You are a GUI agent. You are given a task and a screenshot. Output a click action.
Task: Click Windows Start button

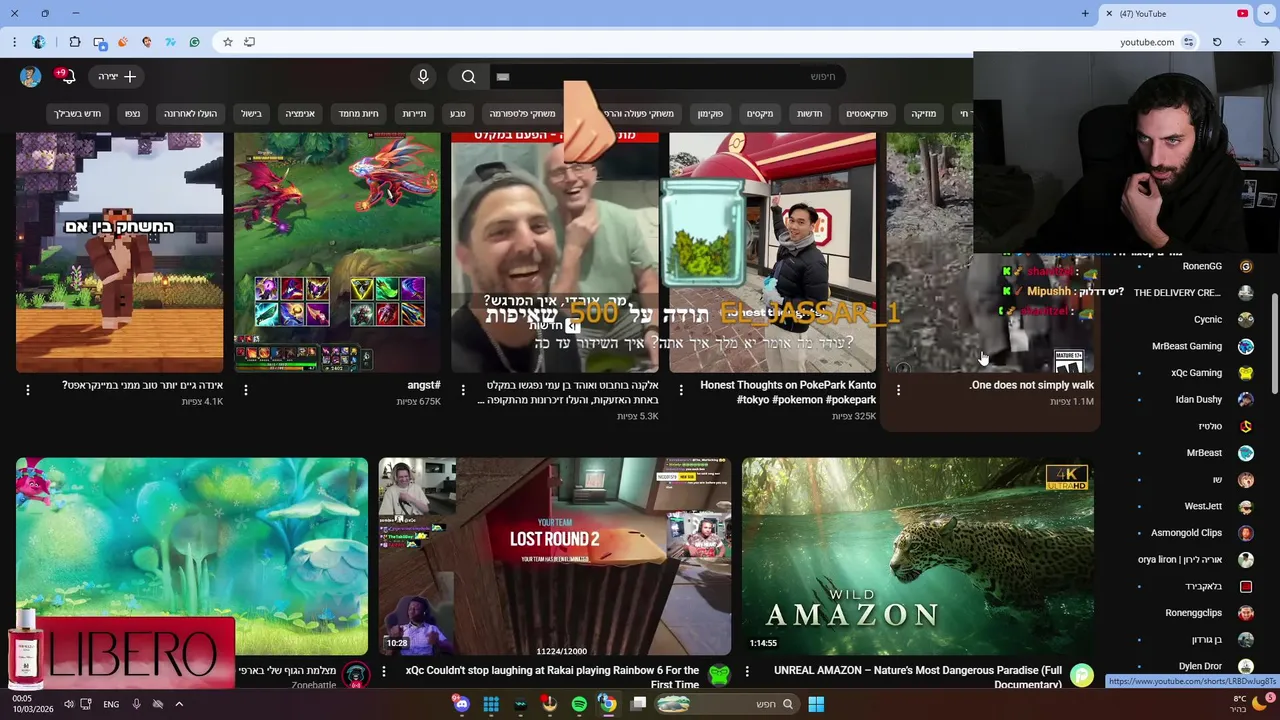tap(816, 704)
